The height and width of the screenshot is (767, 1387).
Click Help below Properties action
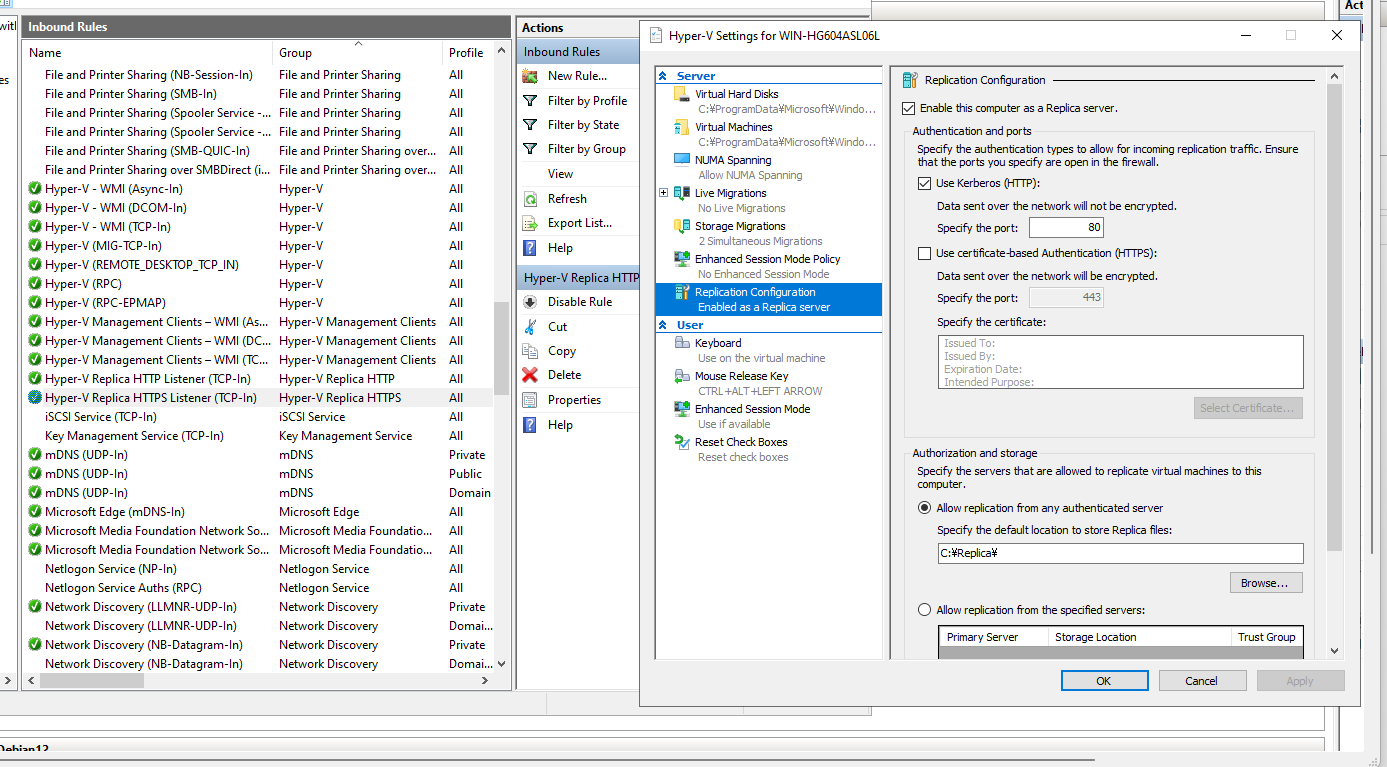tap(560, 425)
